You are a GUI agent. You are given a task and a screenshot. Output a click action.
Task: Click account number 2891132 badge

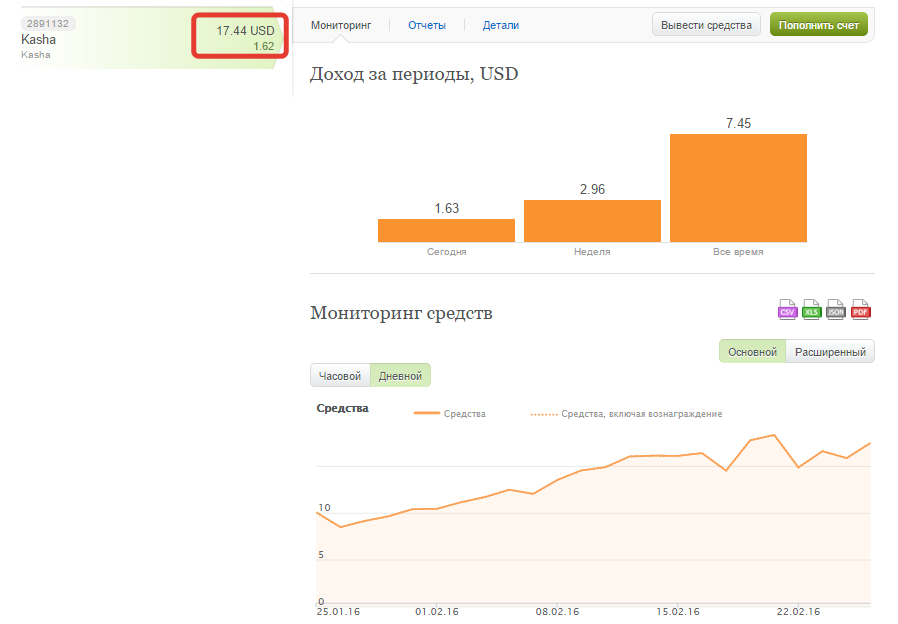click(48, 23)
